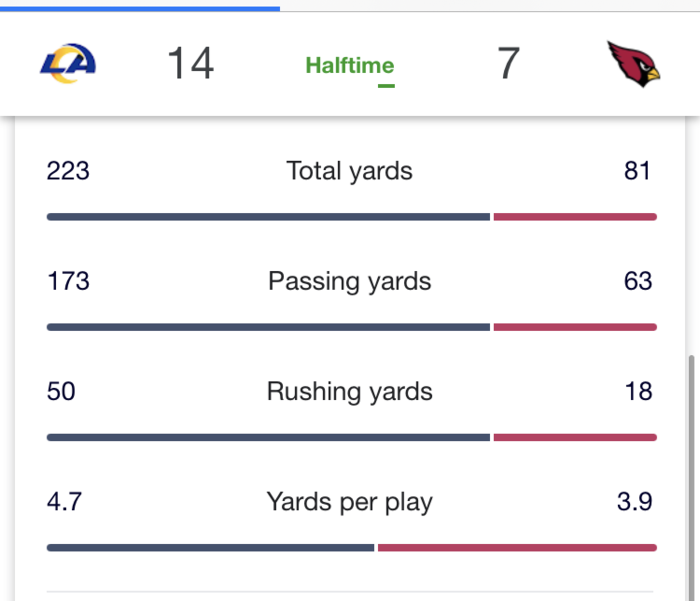Image resolution: width=700 pixels, height=601 pixels.
Task: Click the Rams 173 passing yards value
Action: [x=68, y=281]
